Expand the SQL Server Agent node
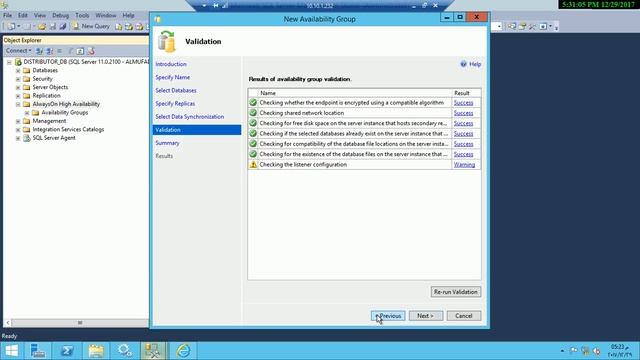Screen dimensions: 640x360 coord(18,138)
